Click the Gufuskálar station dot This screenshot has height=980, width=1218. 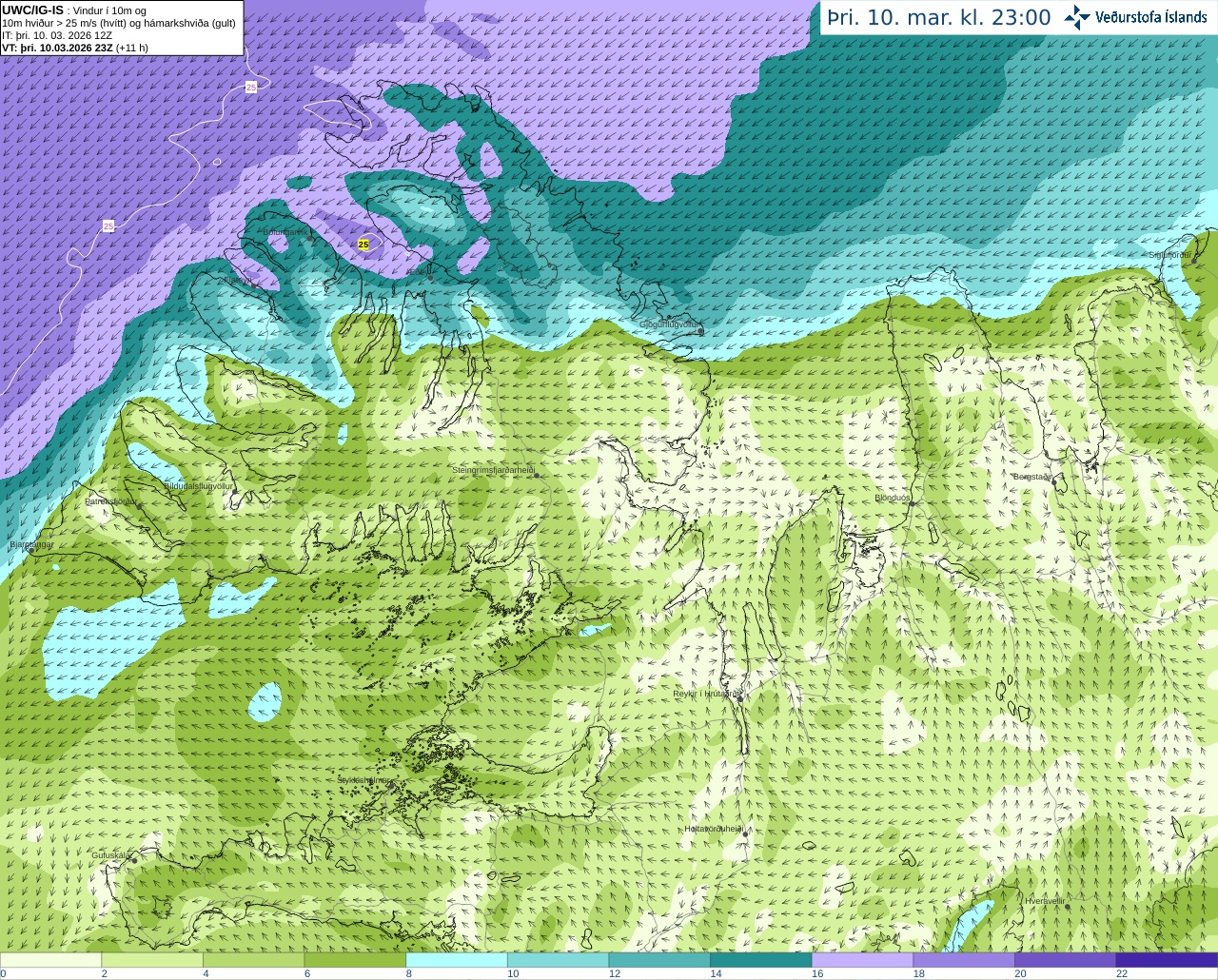coord(134,860)
